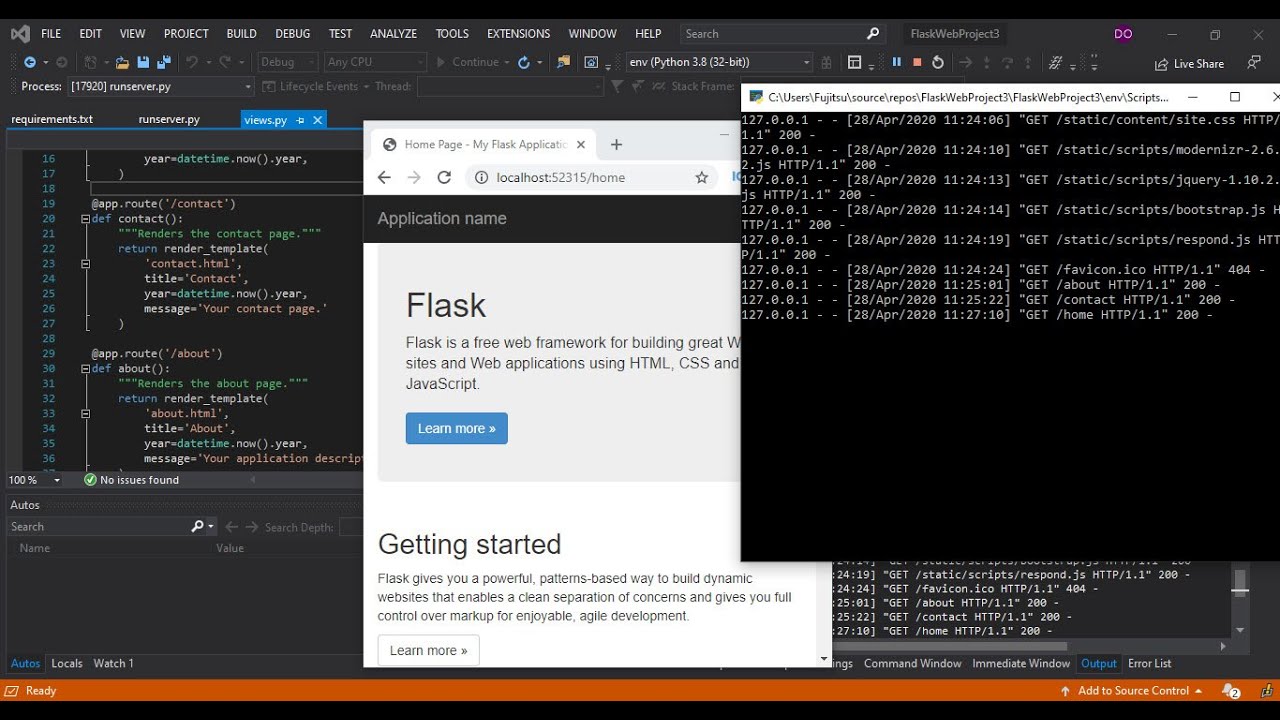
Task: Click the Navigate Backward arrow icon
Action: point(30,62)
